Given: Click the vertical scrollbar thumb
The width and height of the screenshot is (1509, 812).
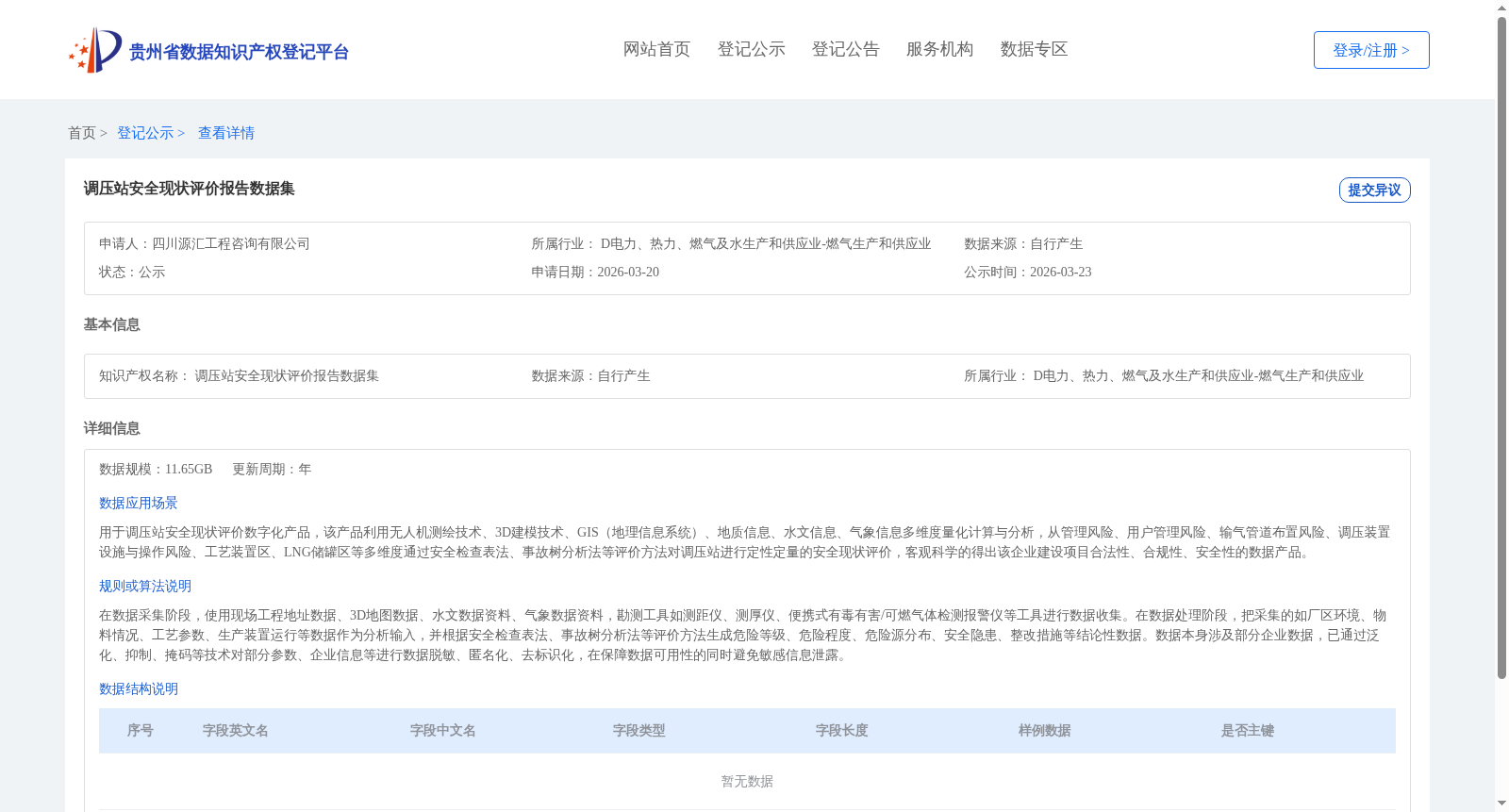Looking at the screenshot, I should [1501, 348].
